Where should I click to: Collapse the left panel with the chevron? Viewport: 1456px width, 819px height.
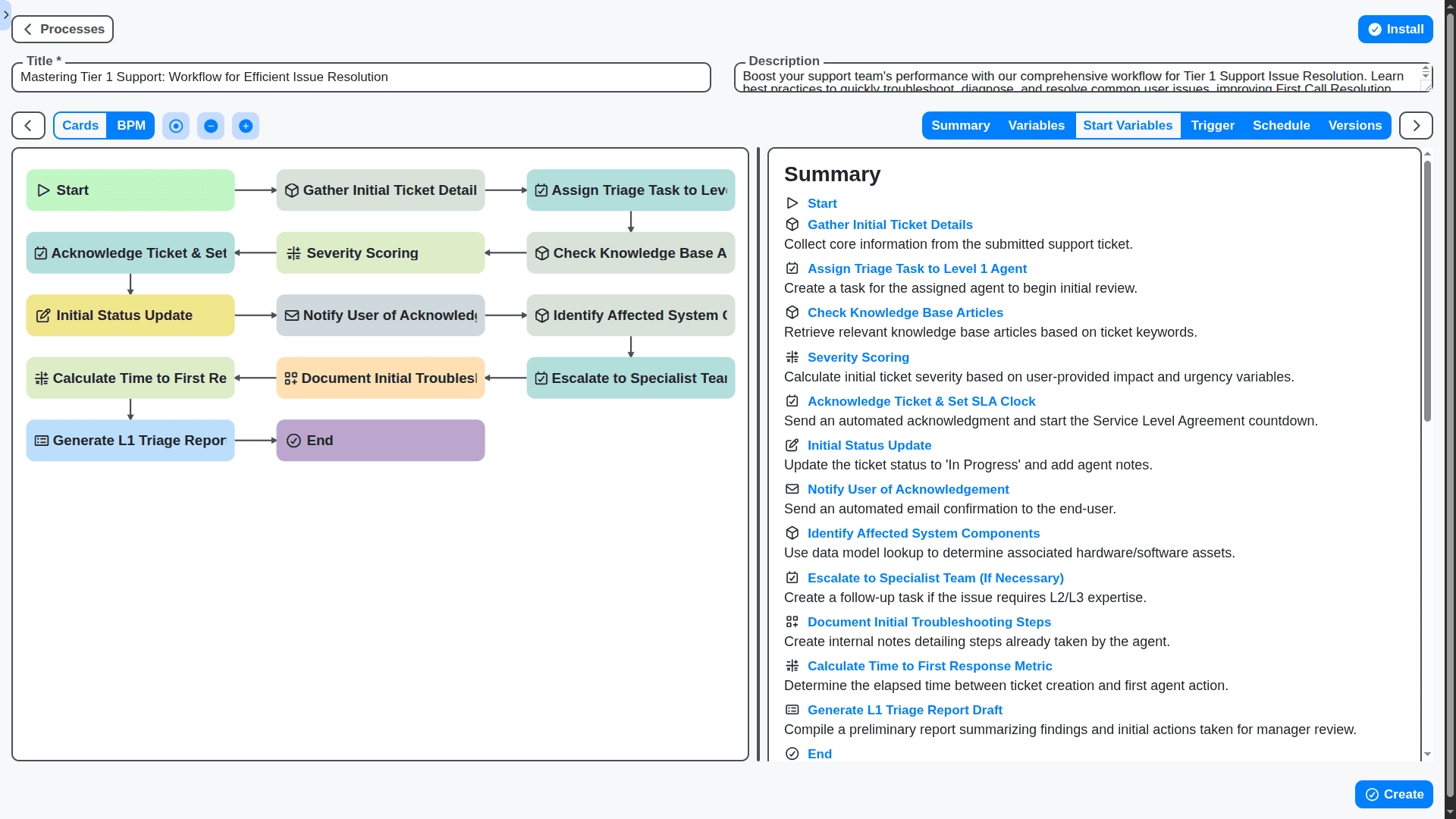(27, 125)
